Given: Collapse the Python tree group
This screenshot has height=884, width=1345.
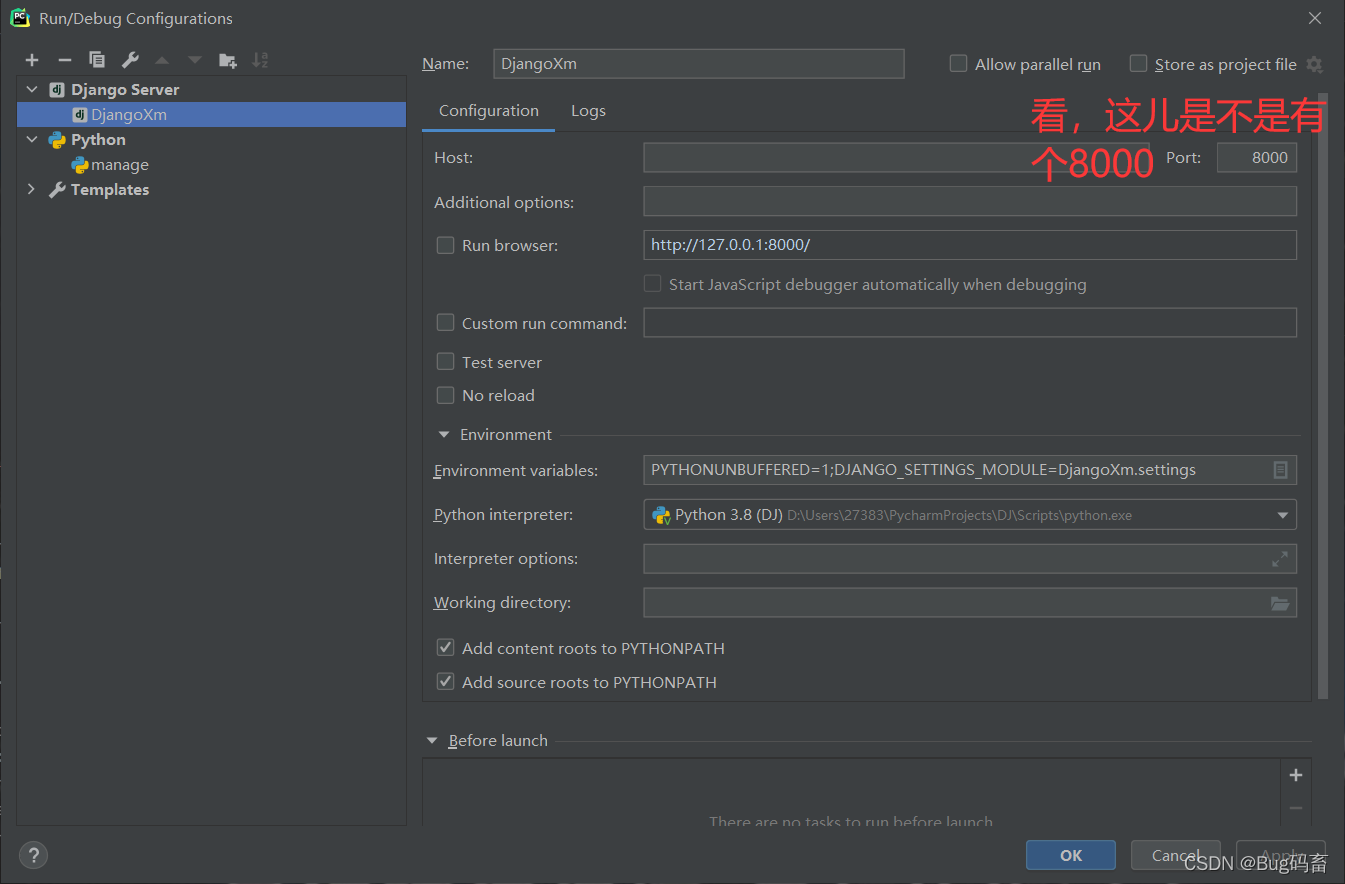Looking at the screenshot, I should pos(32,139).
